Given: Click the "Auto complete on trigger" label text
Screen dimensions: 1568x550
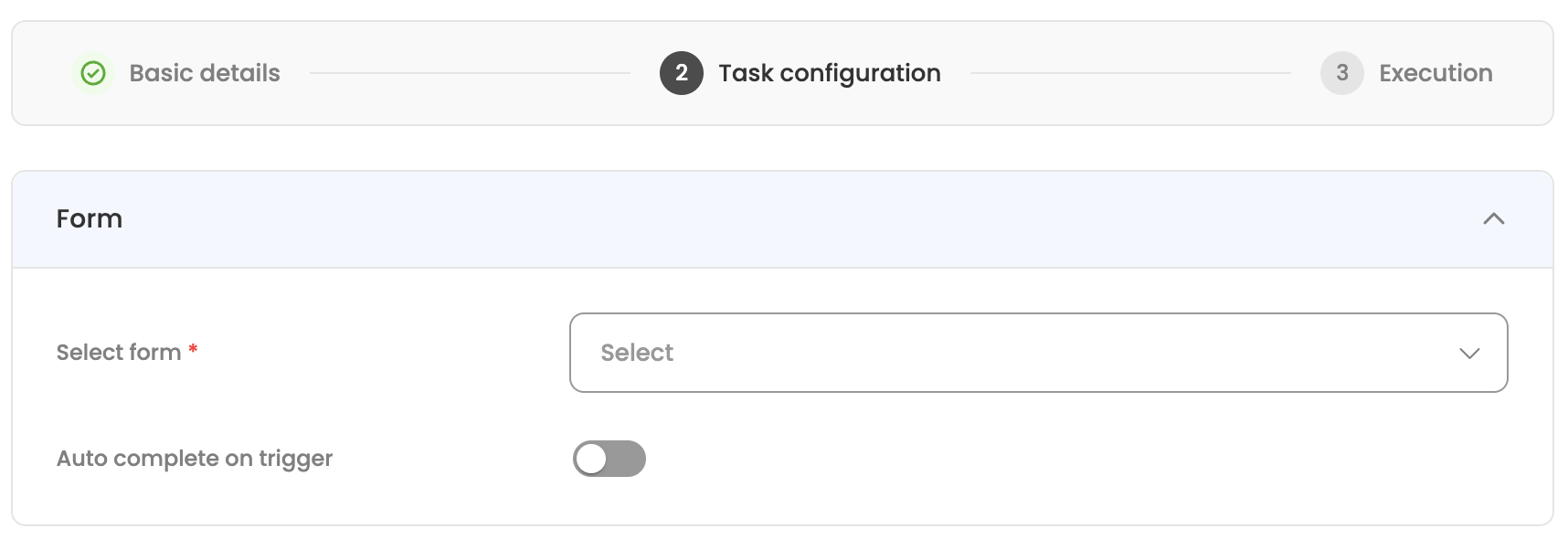Looking at the screenshot, I should [x=195, y=459].
